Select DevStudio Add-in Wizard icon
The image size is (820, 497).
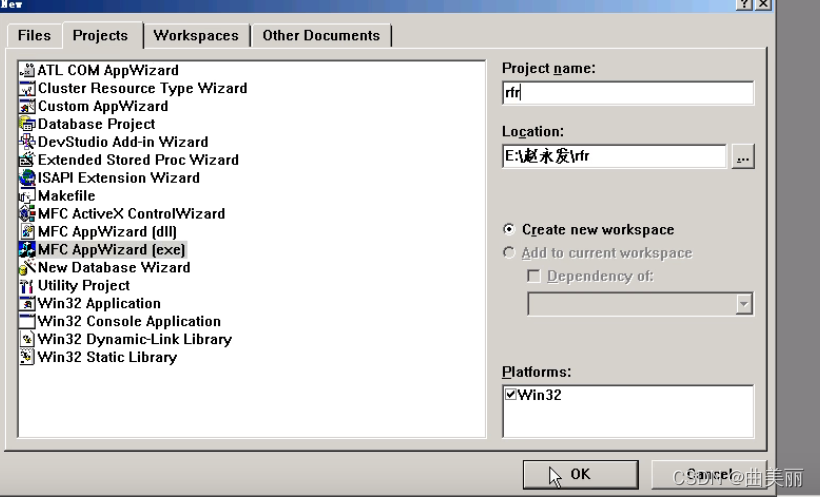(27, 142)
